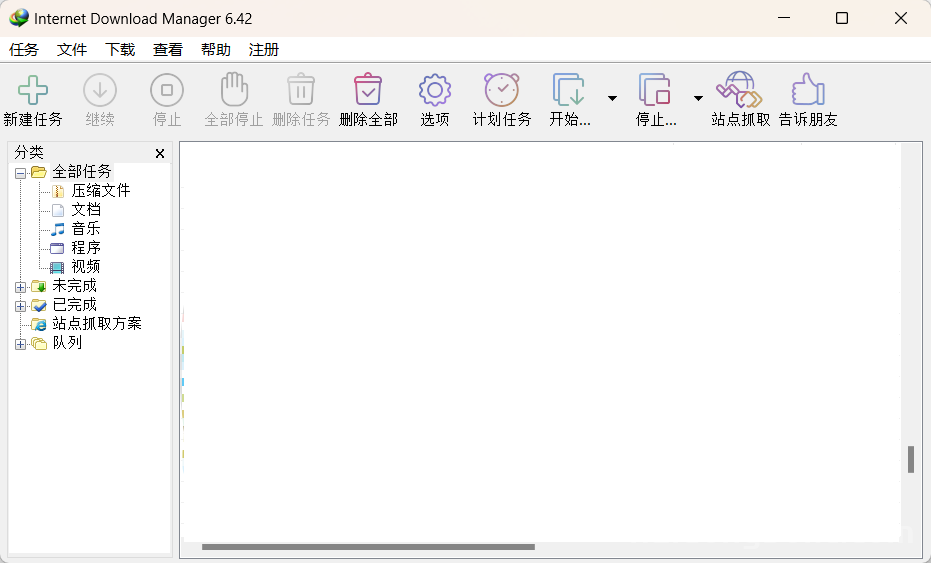Click the 压缩文件 archive icon in tree

tap(58, 191)
